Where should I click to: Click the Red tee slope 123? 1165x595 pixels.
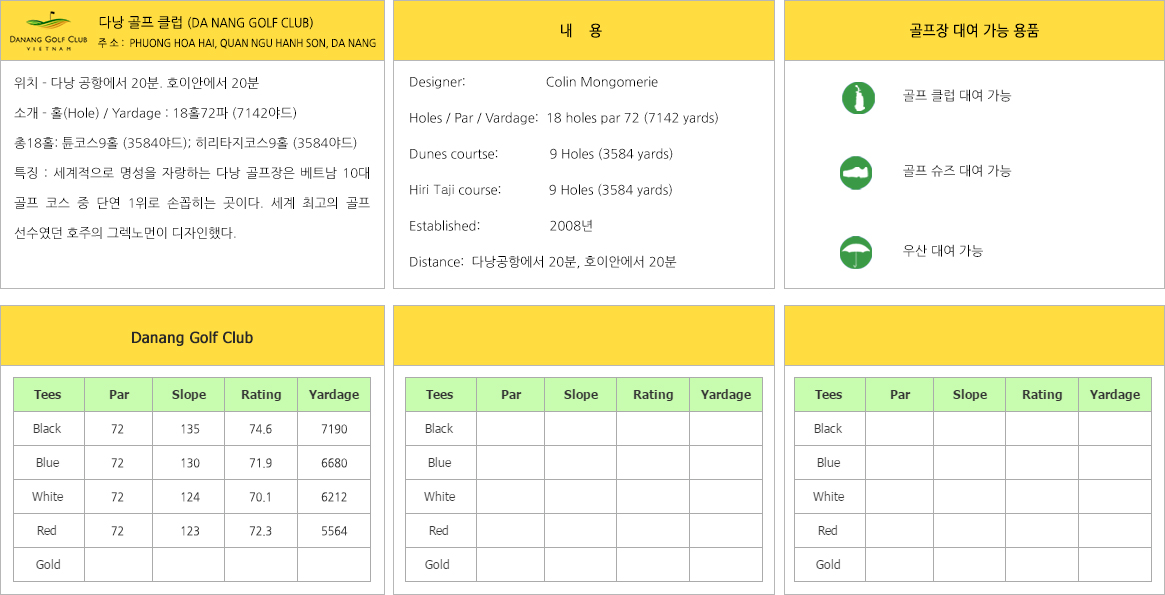click(189, 531)
